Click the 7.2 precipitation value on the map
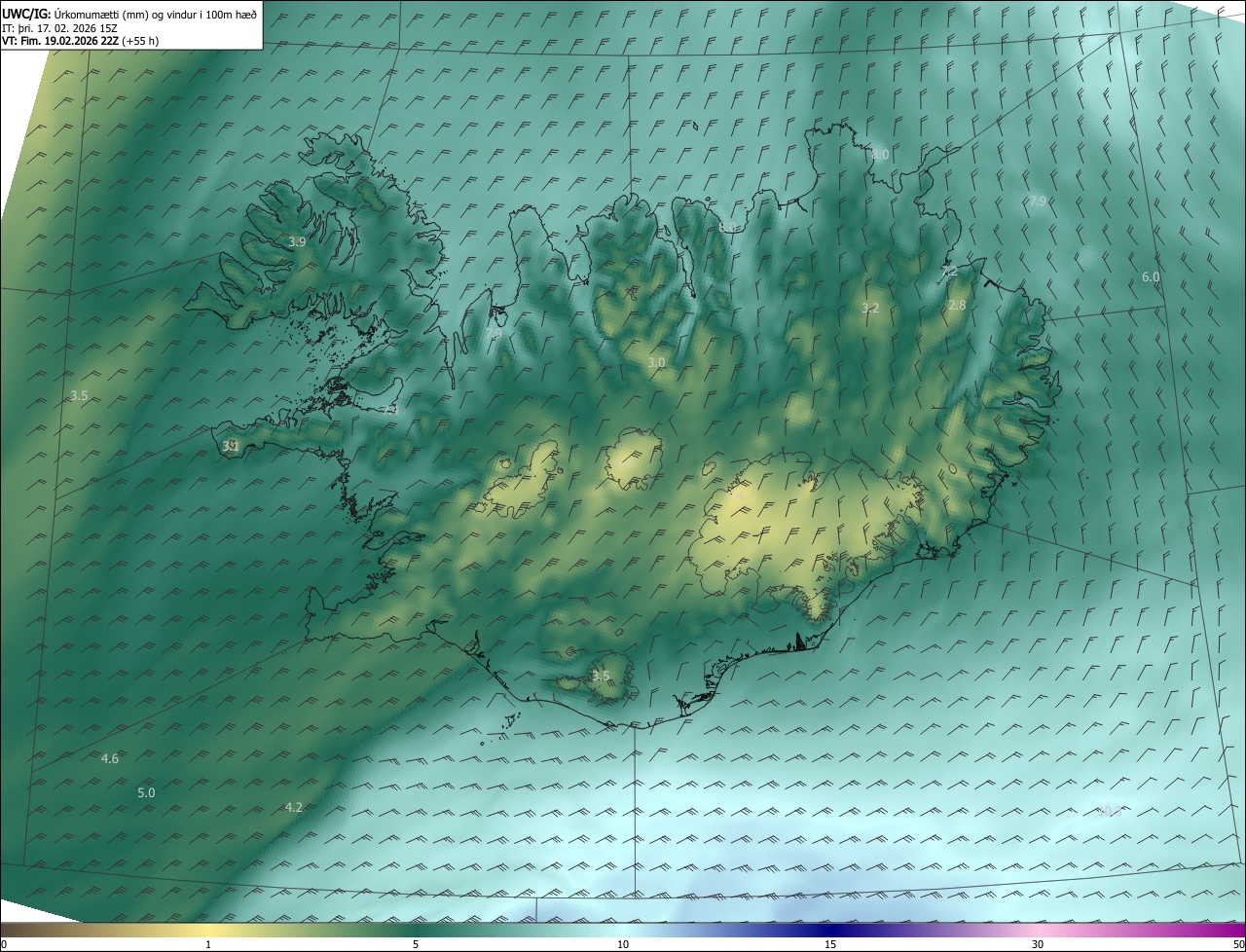 [949, 272]
